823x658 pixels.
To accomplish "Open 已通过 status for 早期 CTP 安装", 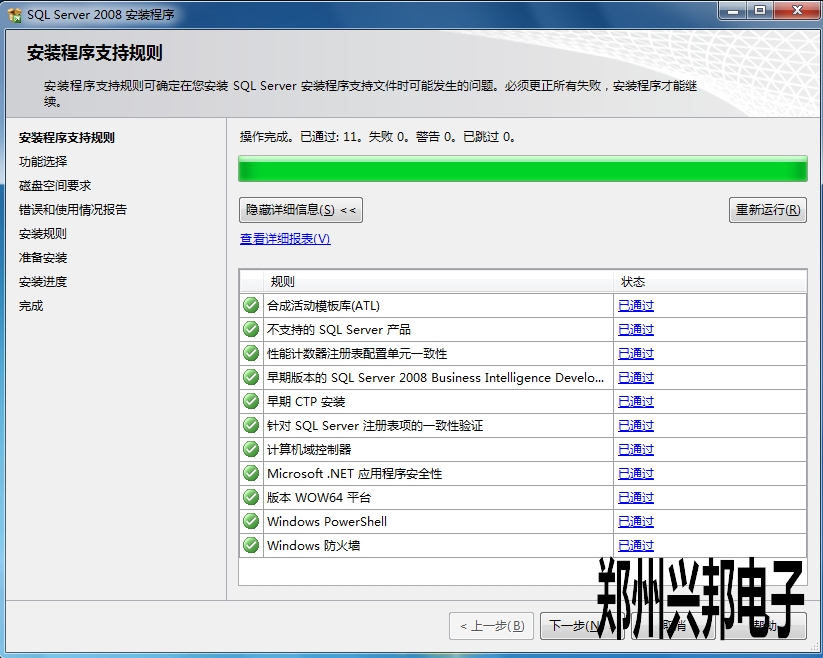I will click(636, 402).
